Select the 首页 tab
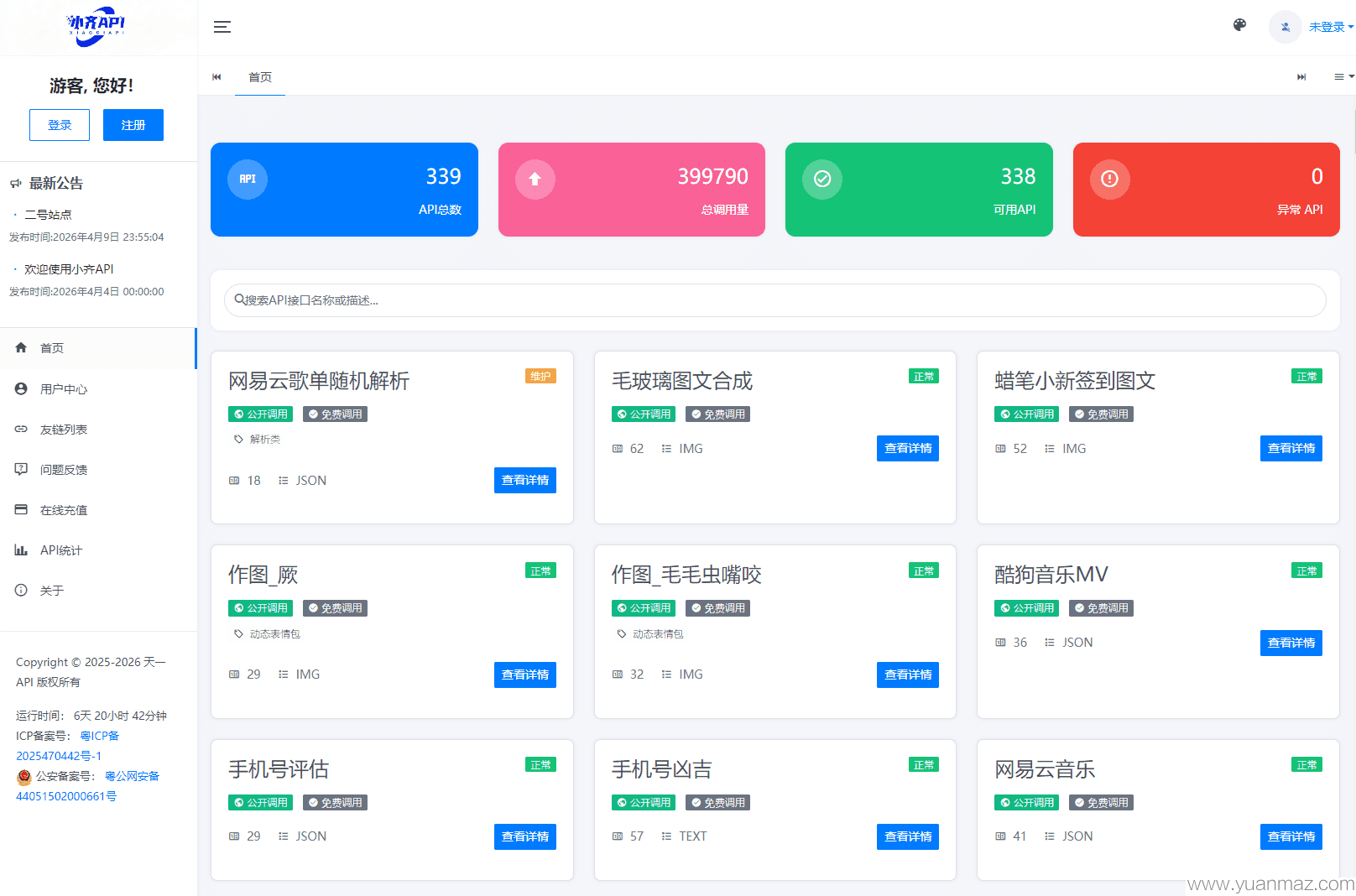This screenshot has height=896, width=1356. click(x=260, y=76)
